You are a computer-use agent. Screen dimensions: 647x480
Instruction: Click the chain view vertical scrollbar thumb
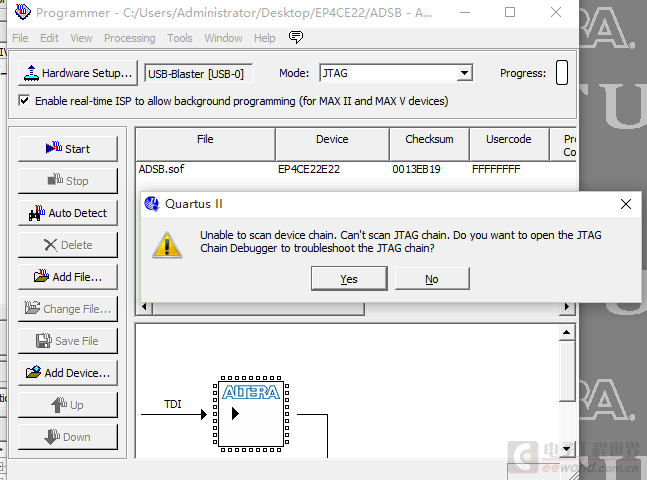point(567,371)
